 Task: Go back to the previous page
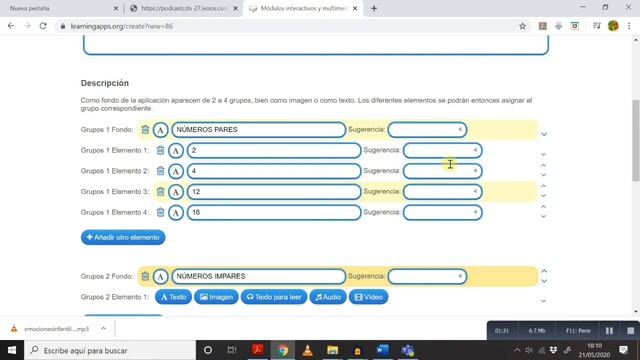pos(11,26)
